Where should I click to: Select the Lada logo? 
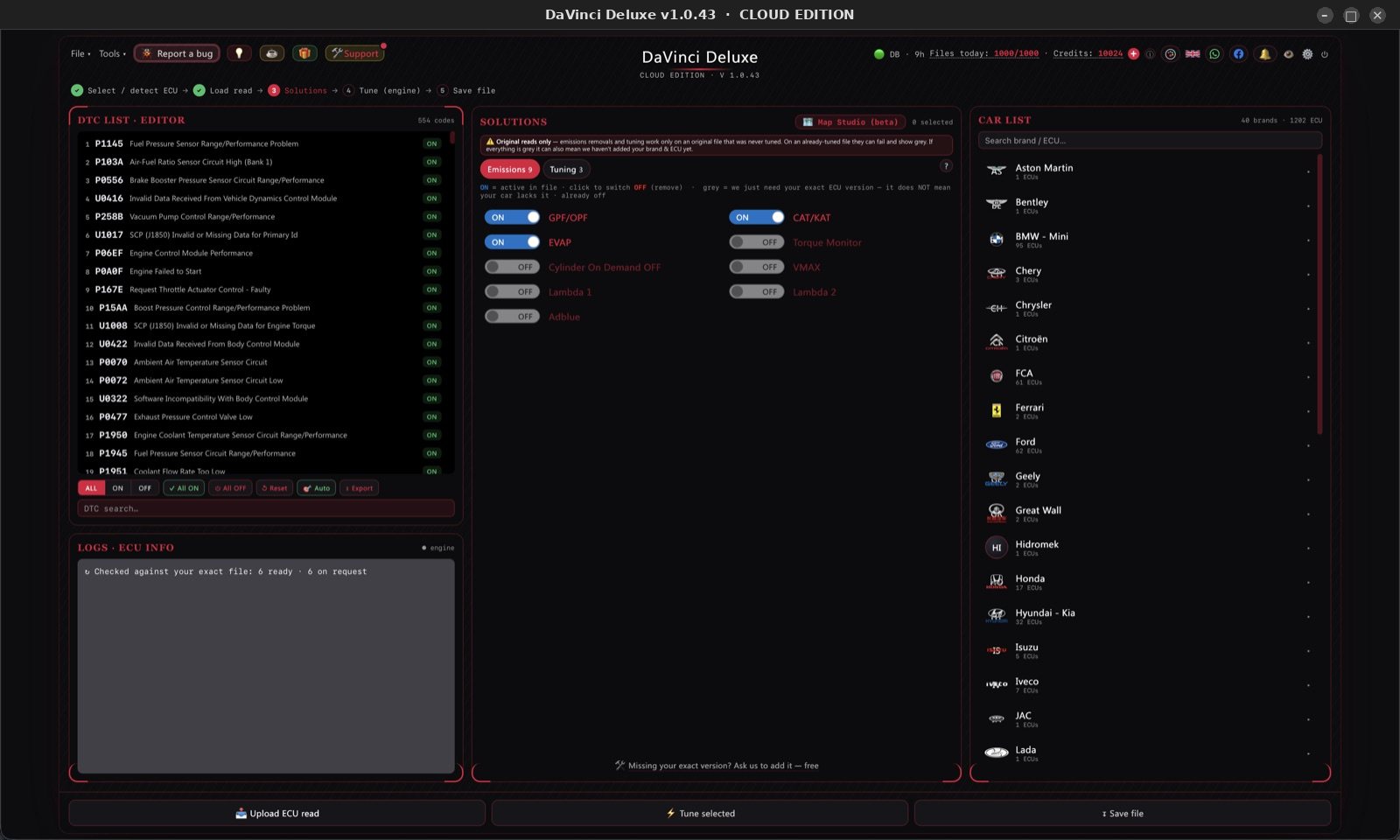[996, 752]
